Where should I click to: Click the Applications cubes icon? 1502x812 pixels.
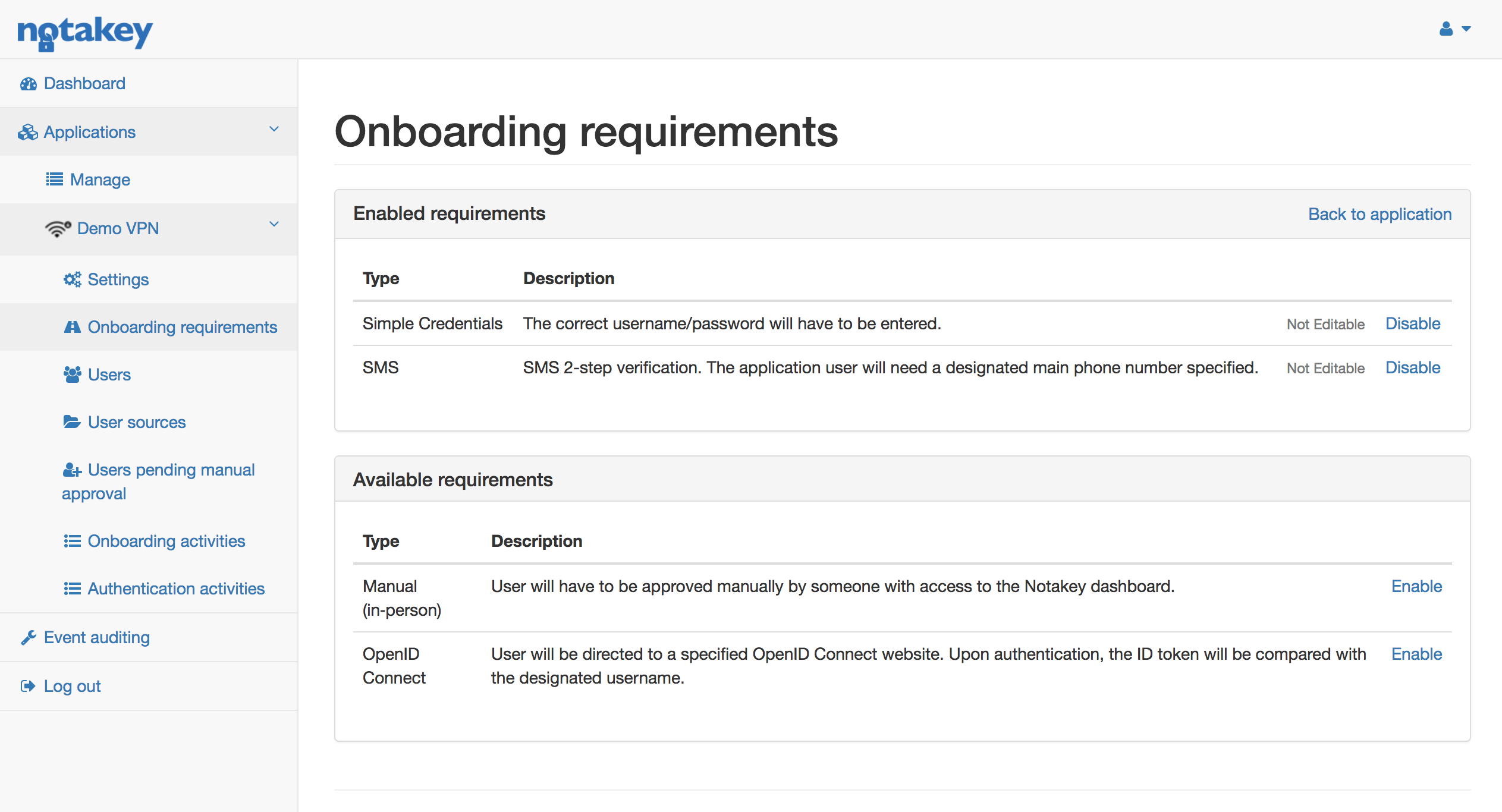click(28, 132)
